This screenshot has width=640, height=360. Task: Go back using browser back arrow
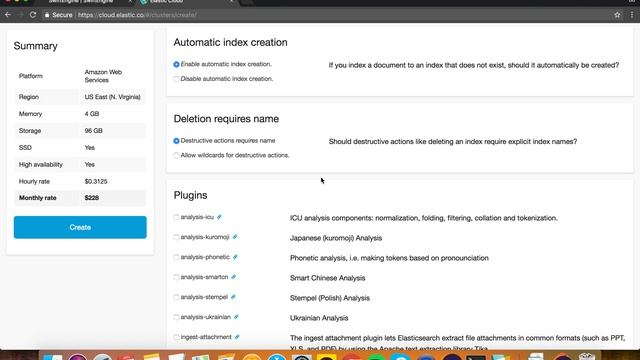tap(8, 15)
